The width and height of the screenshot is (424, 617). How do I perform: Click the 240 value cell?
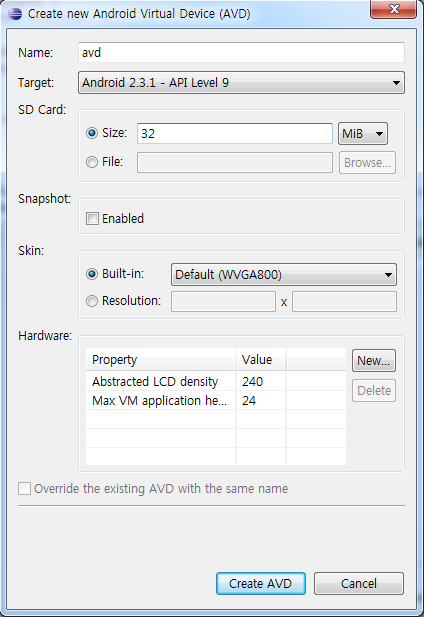[x=261, y=381]
